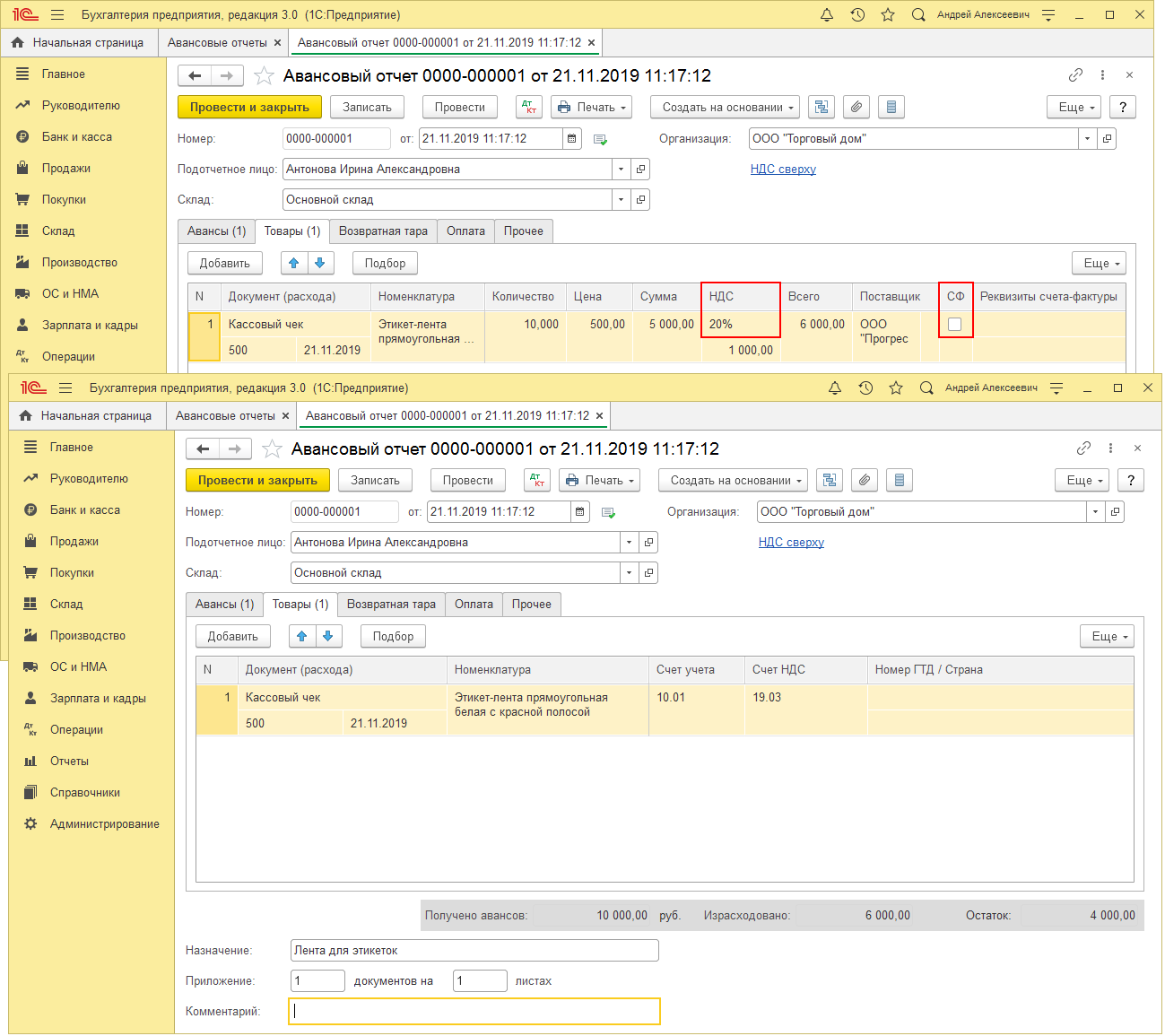This screenshot has height=1036, width=1165.
Task: Open НДС сверху link in back window
Action: tap(783, 169)
